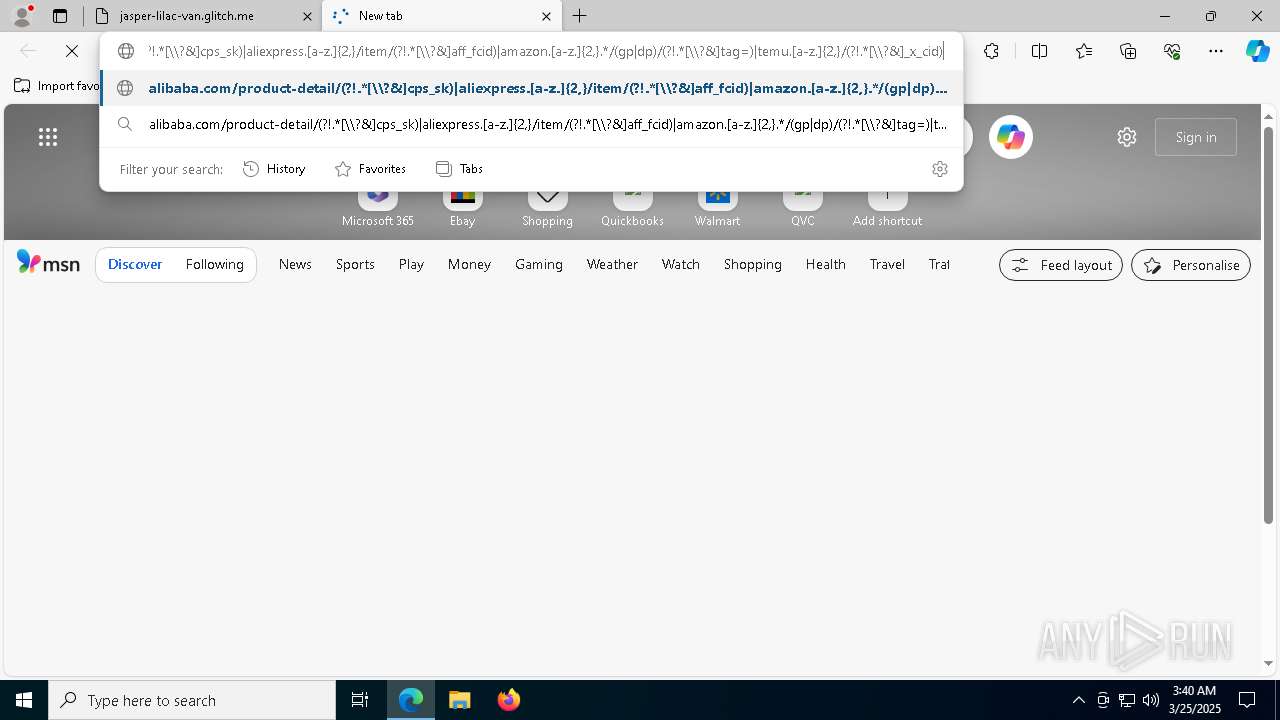Image resolution: width=1280 pixels, height=720 pixels.
Task: Click the Personalise button
Action: 1191,265
